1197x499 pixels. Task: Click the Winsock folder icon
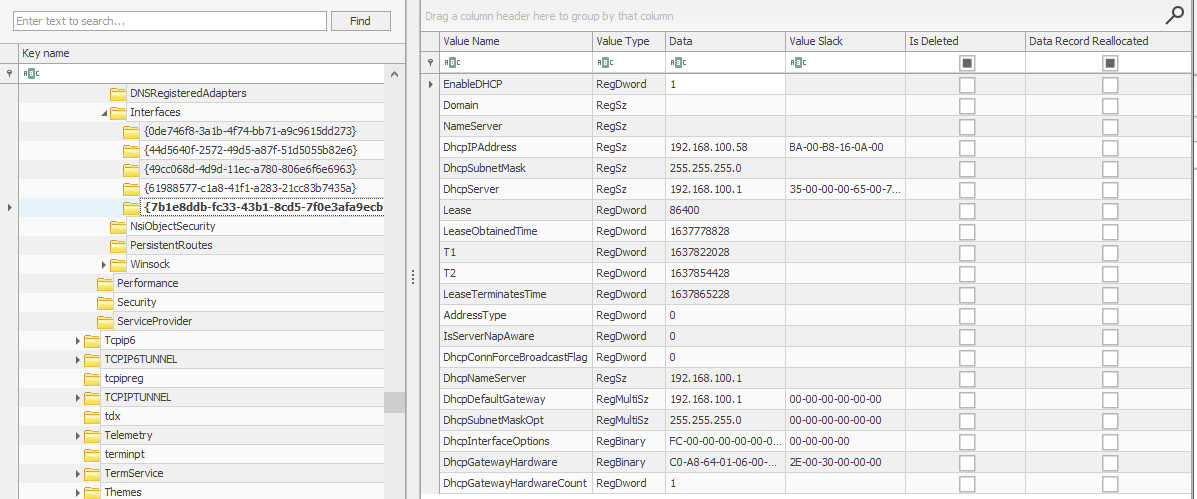coord(118,265)
